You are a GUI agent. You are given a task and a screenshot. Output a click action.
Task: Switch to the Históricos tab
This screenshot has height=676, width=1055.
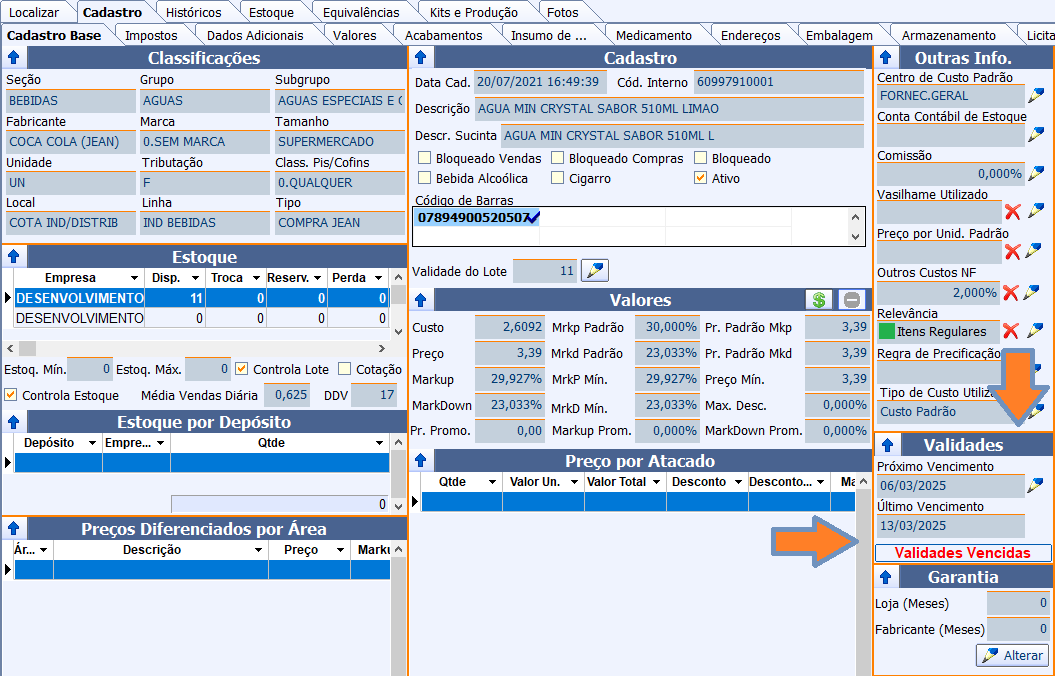coord(193,13)
